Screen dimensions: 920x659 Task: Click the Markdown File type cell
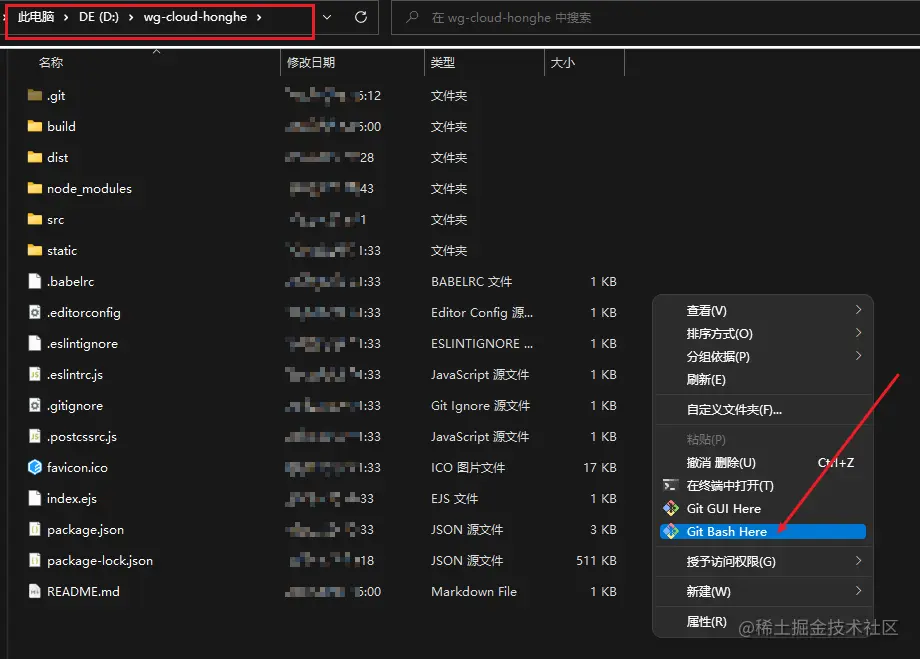(x=474, y=592)
